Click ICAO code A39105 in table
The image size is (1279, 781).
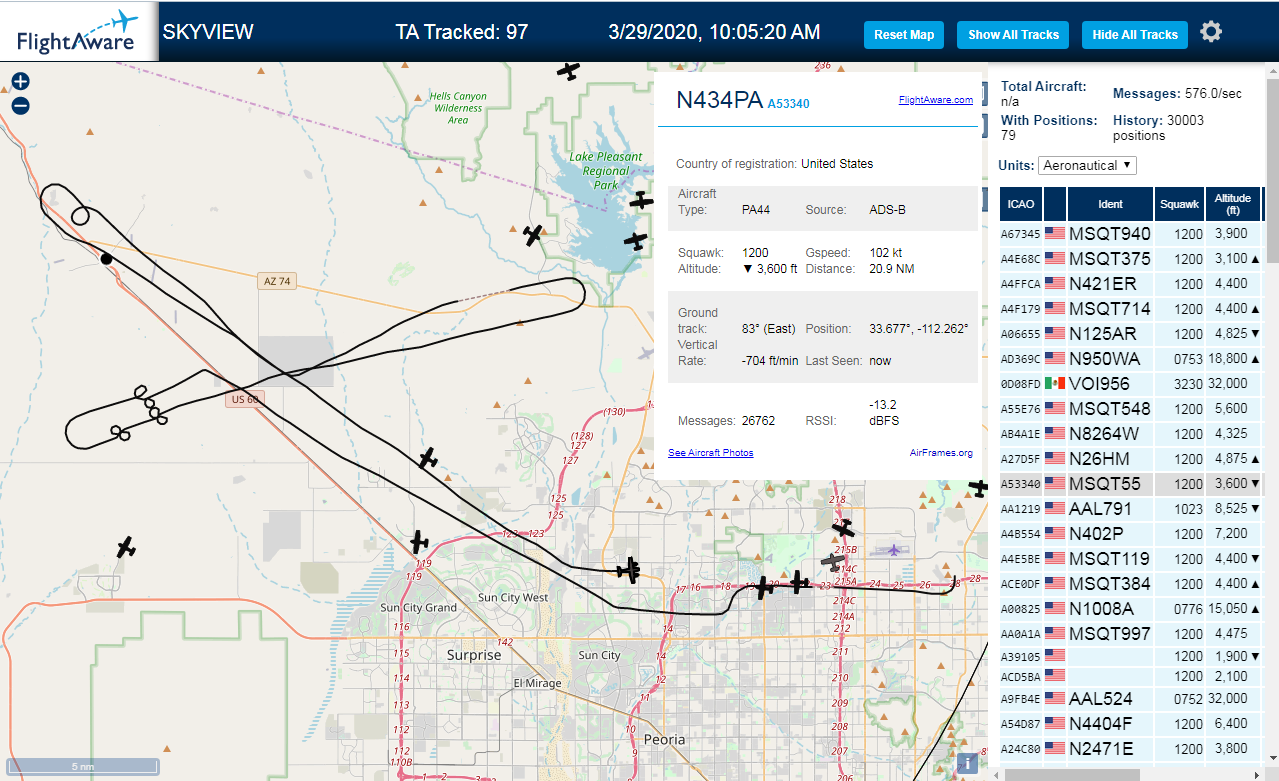coord(1021,656)
